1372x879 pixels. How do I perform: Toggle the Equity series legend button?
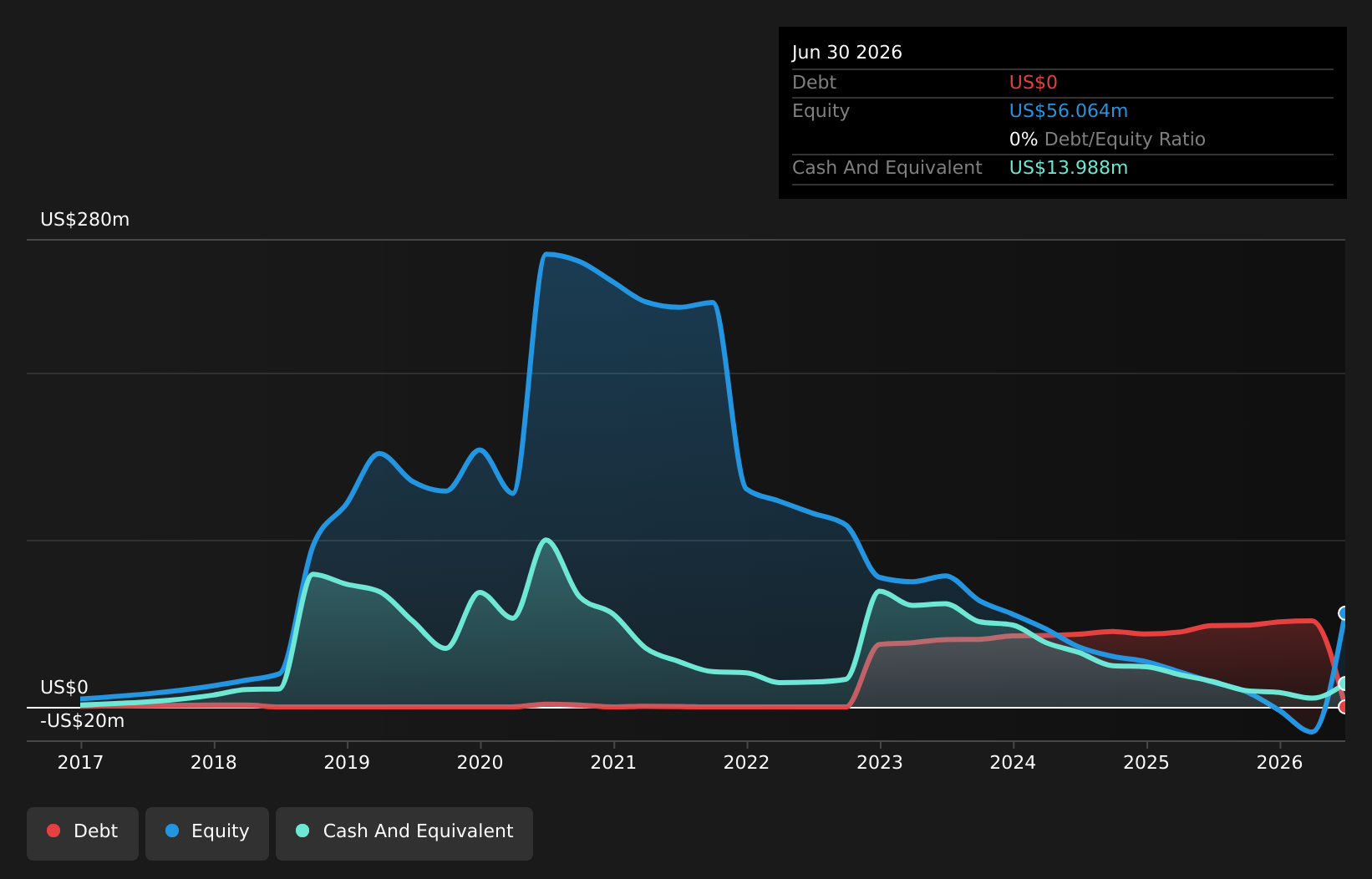pos(207,833)
